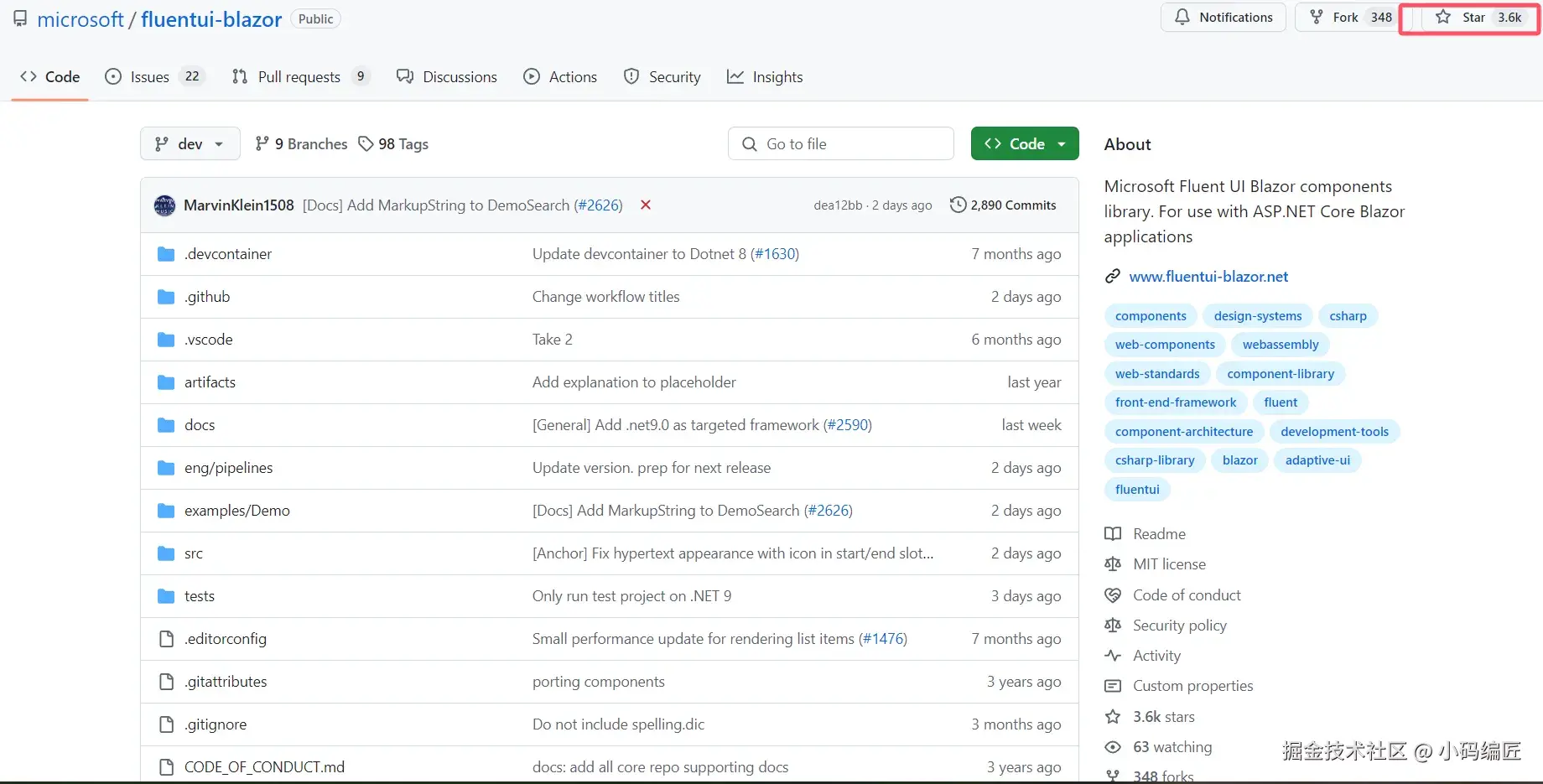Open the 98 Tags page

(x=393, y=143)
